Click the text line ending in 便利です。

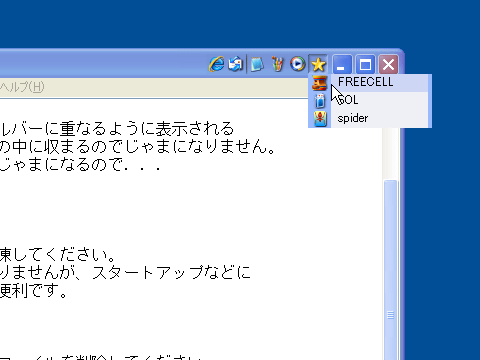[x=33, y=290]
